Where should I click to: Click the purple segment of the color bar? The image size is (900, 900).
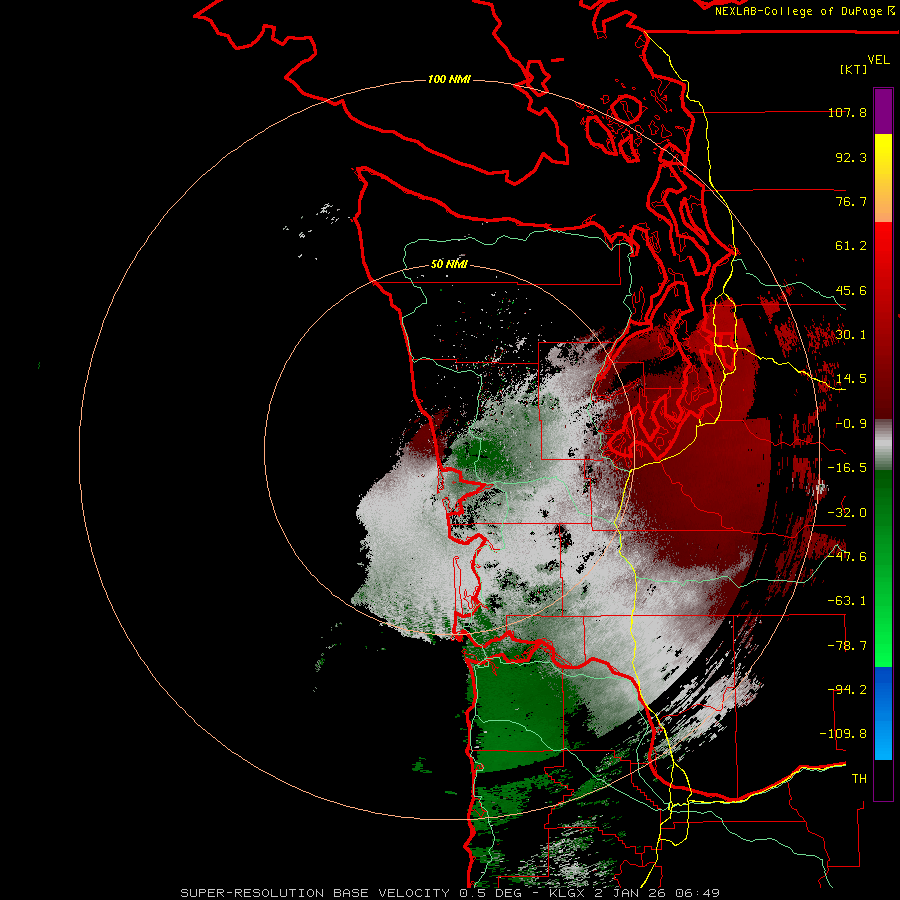[883, 111]
